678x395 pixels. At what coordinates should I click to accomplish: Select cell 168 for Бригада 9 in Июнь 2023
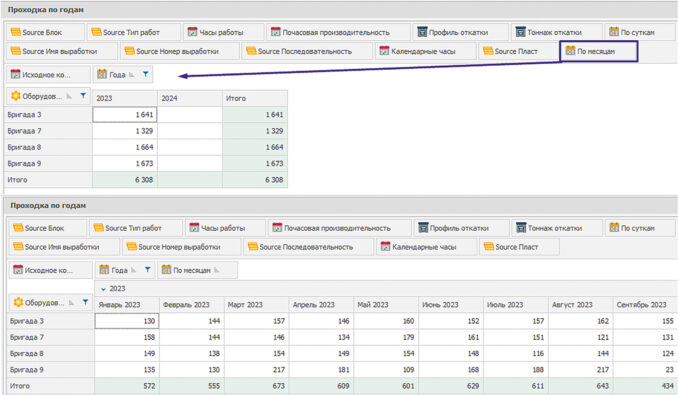coord(451,370)
